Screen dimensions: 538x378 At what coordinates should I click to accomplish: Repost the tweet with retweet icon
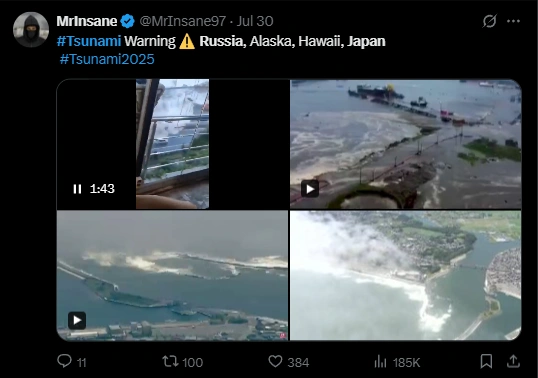[170, 361]
